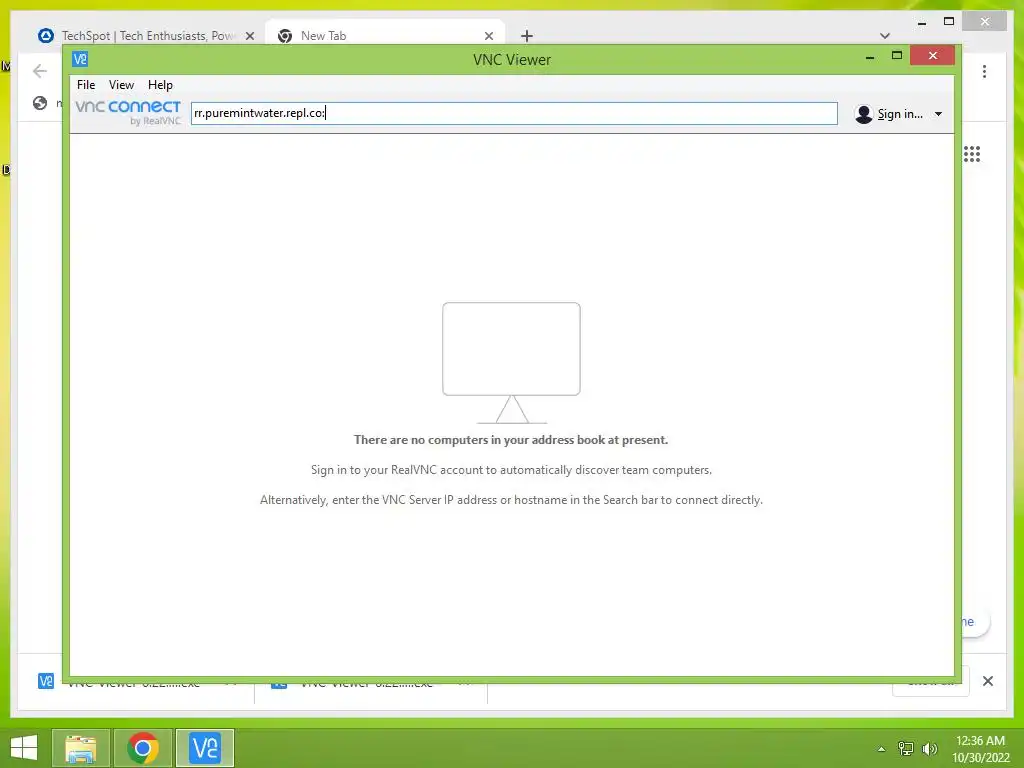Open the Help menu in VNC Viewer
Image resolution: width=1024 pixels, height=768 pixels.
160,85
